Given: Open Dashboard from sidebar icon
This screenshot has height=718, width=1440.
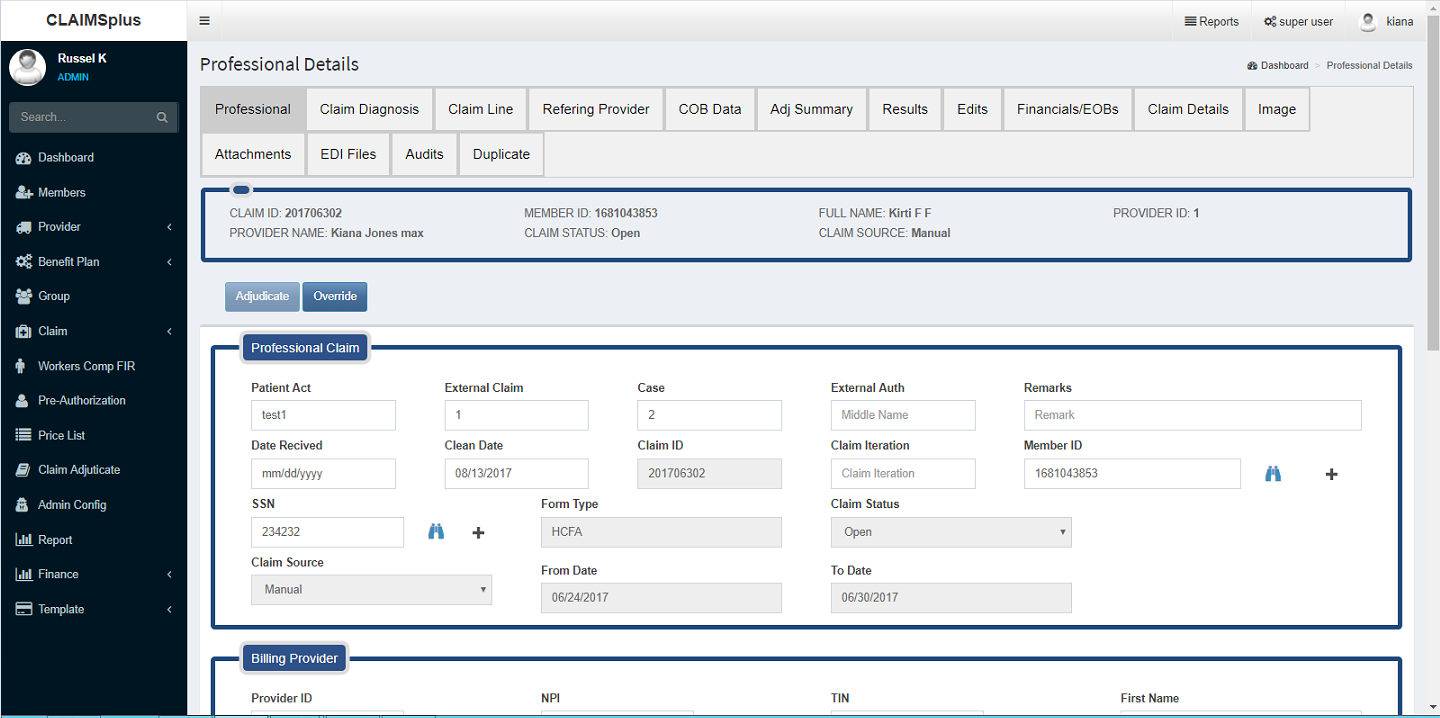Looking at the screenshot, I should [24, 158].
